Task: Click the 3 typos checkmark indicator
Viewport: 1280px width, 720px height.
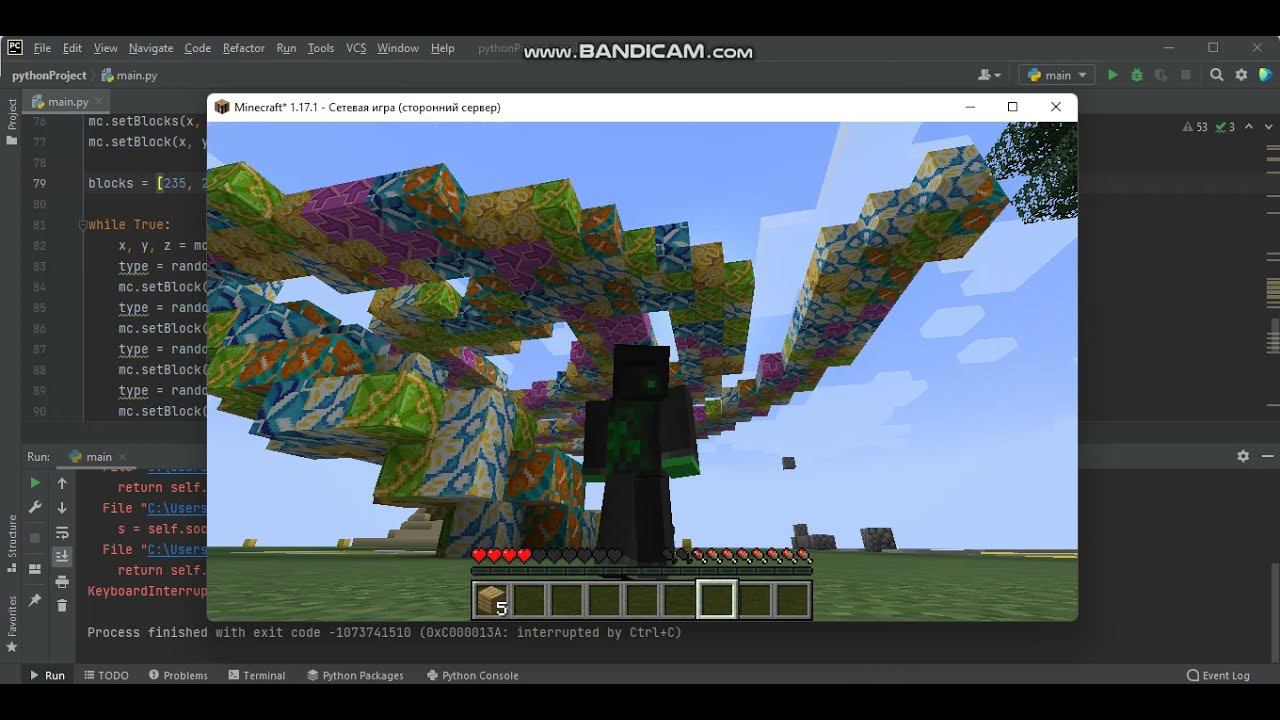Action: coord(1225,127)
